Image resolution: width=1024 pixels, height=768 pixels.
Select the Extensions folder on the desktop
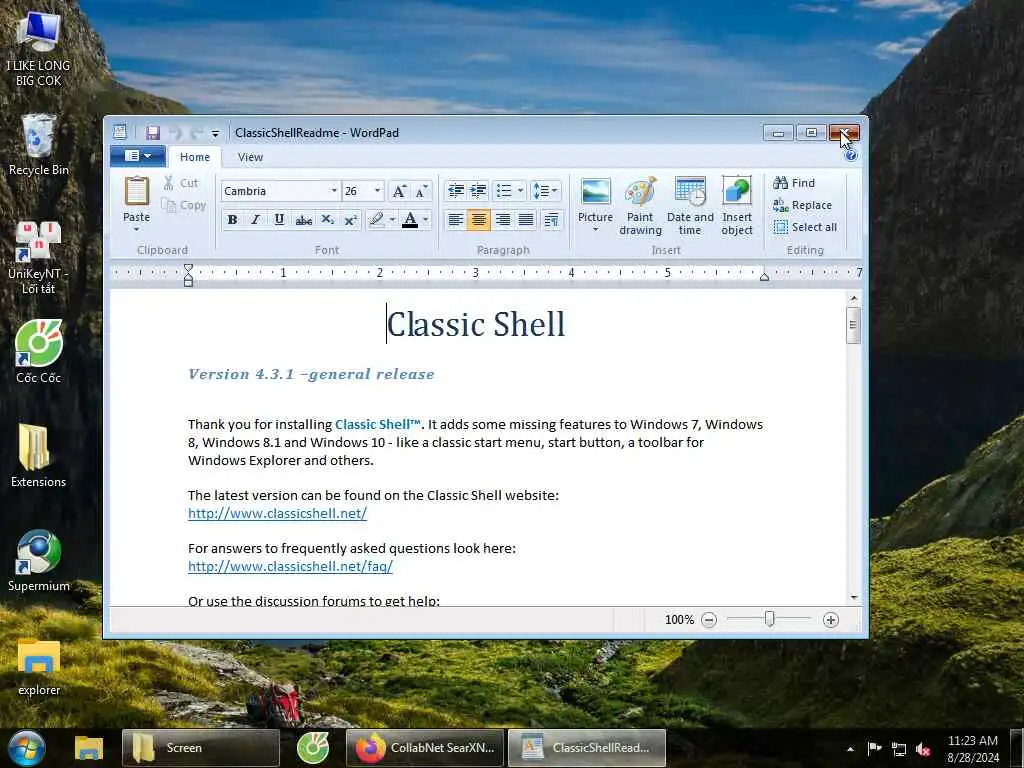[x=39, y=456]
